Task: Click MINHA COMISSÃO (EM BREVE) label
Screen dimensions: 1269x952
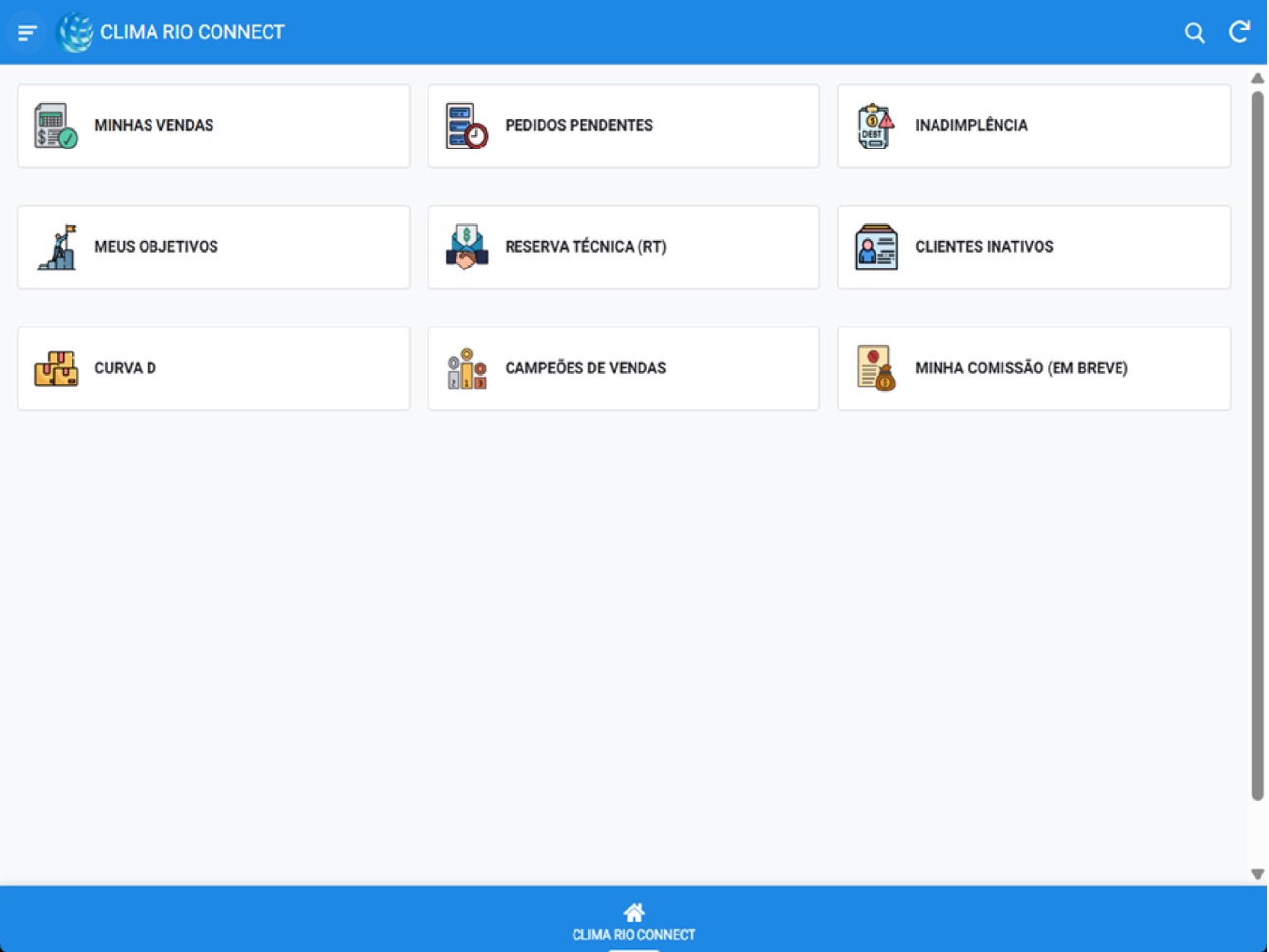Action: (1021, 368)
